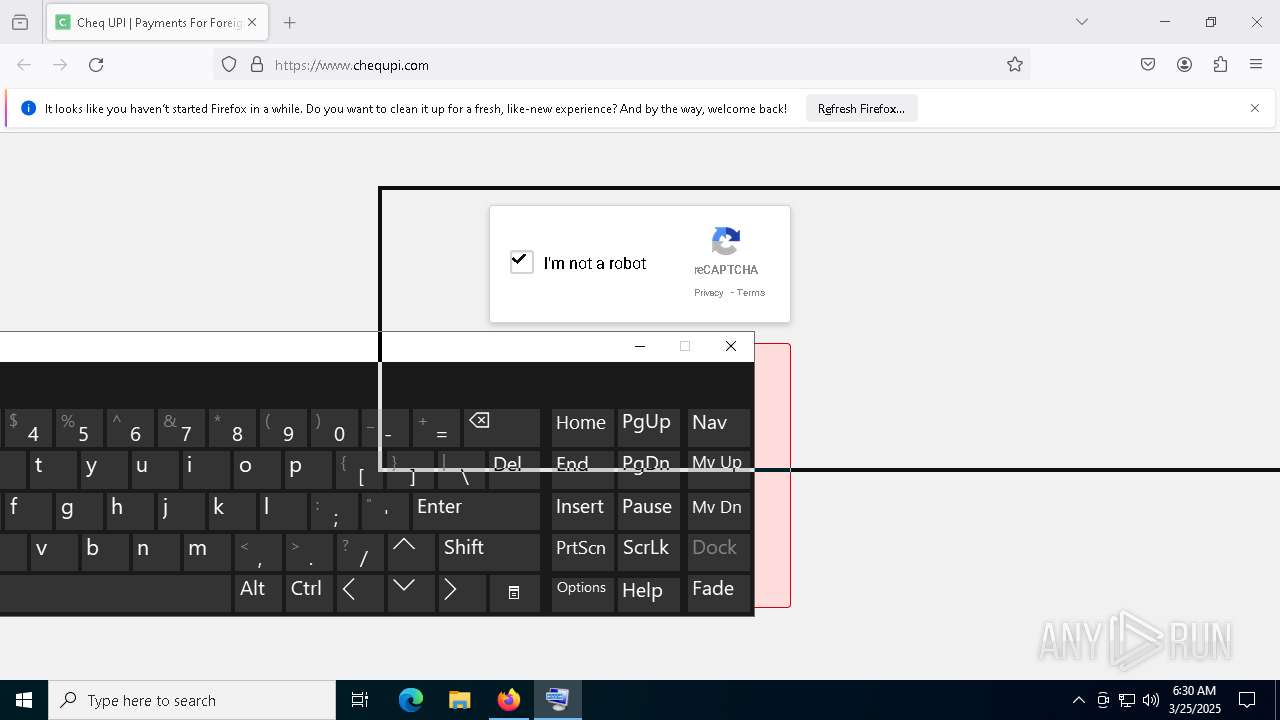Click the 7 key on on-screen keyboard
Screen dimensions: 1280x720
click(181, 427)
